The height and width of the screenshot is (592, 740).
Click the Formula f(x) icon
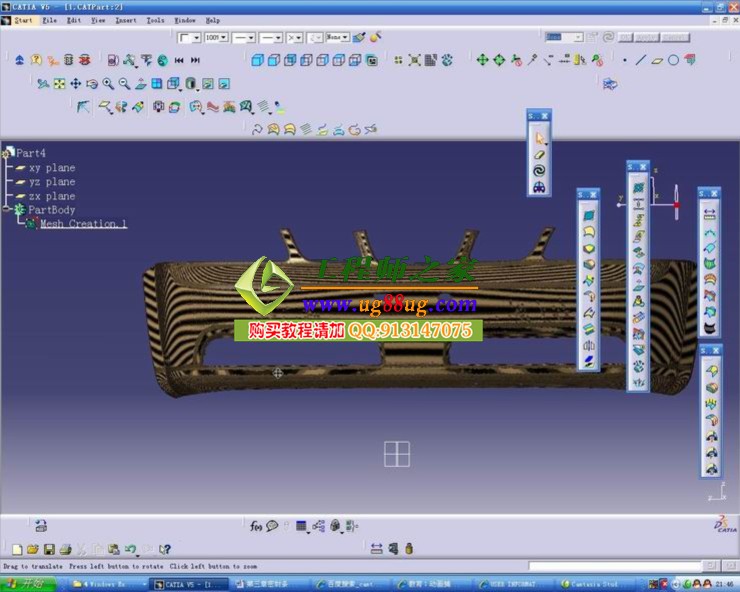pos(255,526)
